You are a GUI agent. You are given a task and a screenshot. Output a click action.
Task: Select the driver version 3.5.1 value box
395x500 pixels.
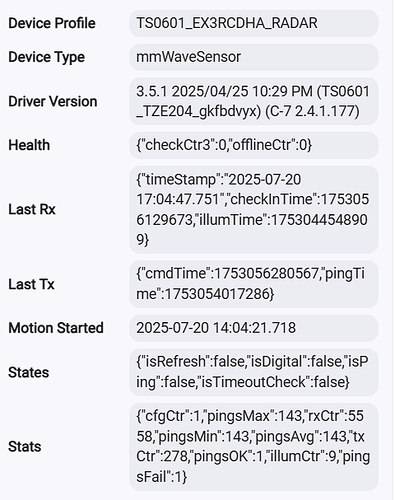254,101
